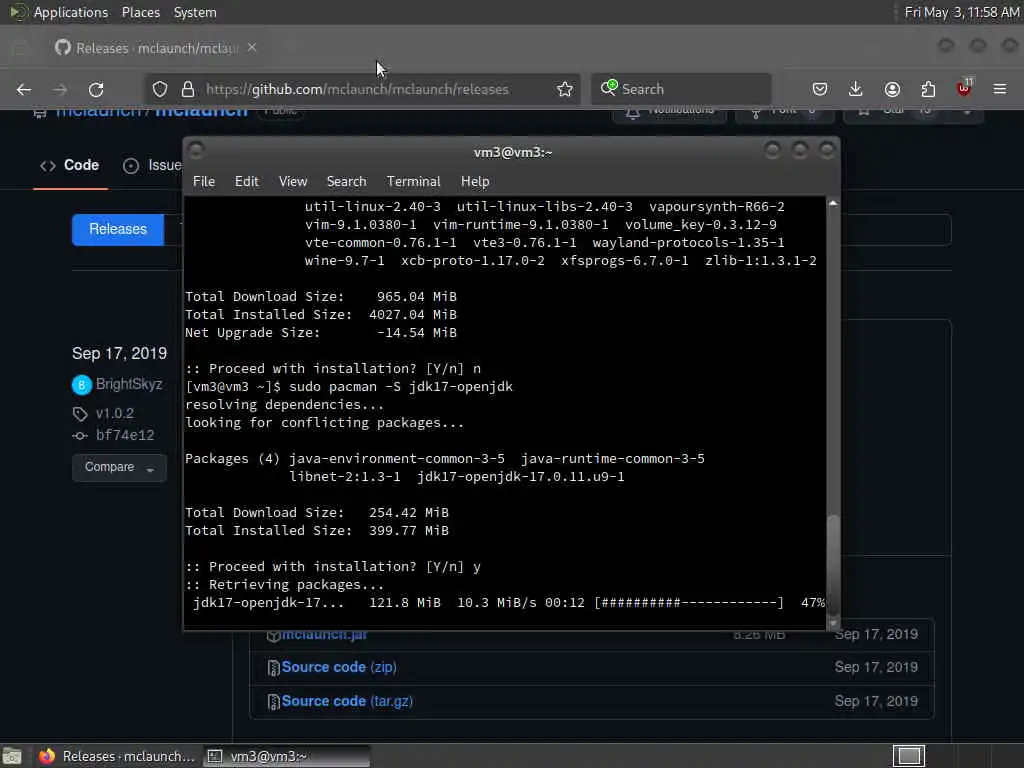Image resolution: width=1024 pixels, height=768 pixels.
Task: Open the Places menu in top panel
Action: tap(140, 12)
